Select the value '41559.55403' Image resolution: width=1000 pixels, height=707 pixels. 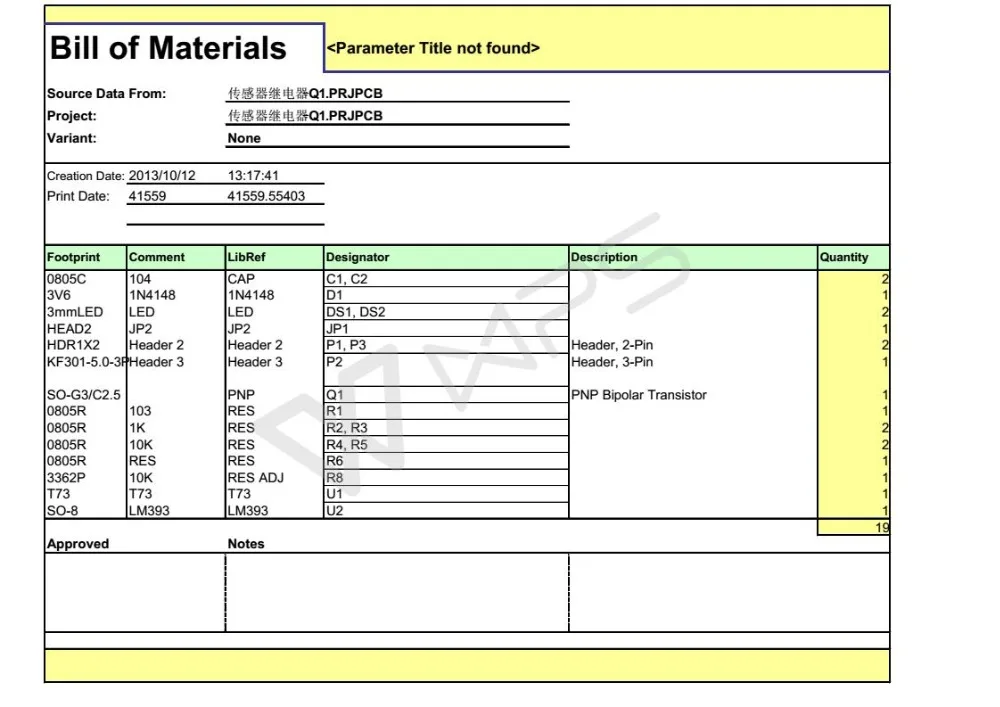click(x=267, y=196)
